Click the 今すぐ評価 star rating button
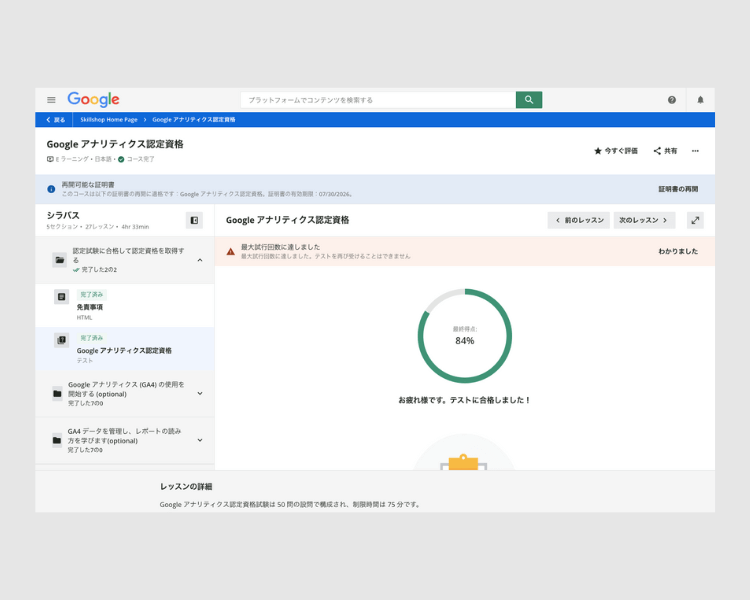The height and width of the screenshot is (600, 750). 616,151
